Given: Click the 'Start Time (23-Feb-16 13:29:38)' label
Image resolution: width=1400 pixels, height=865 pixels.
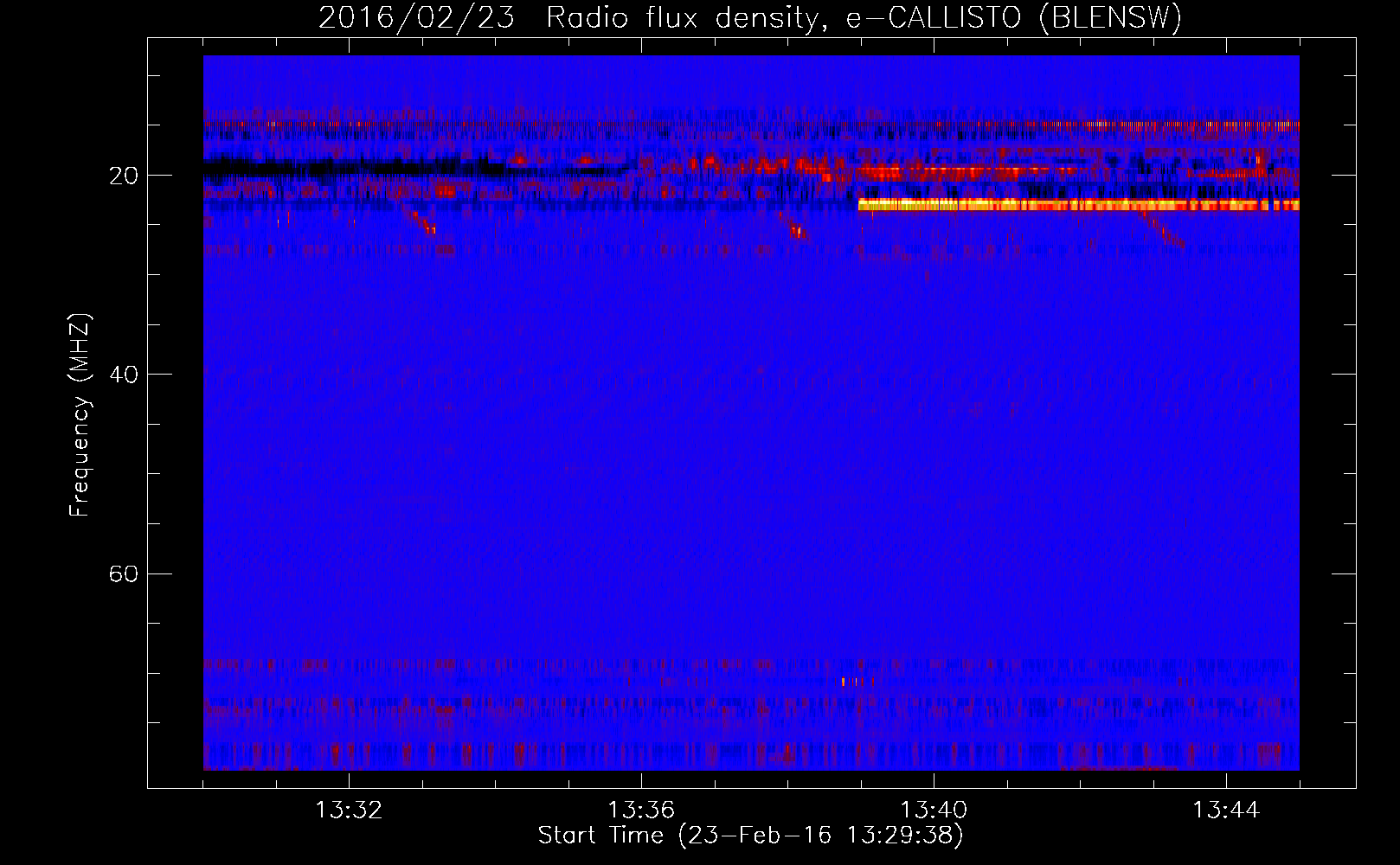Looking at the screenshot, I should pyautogui.click(x=750, y=836).
